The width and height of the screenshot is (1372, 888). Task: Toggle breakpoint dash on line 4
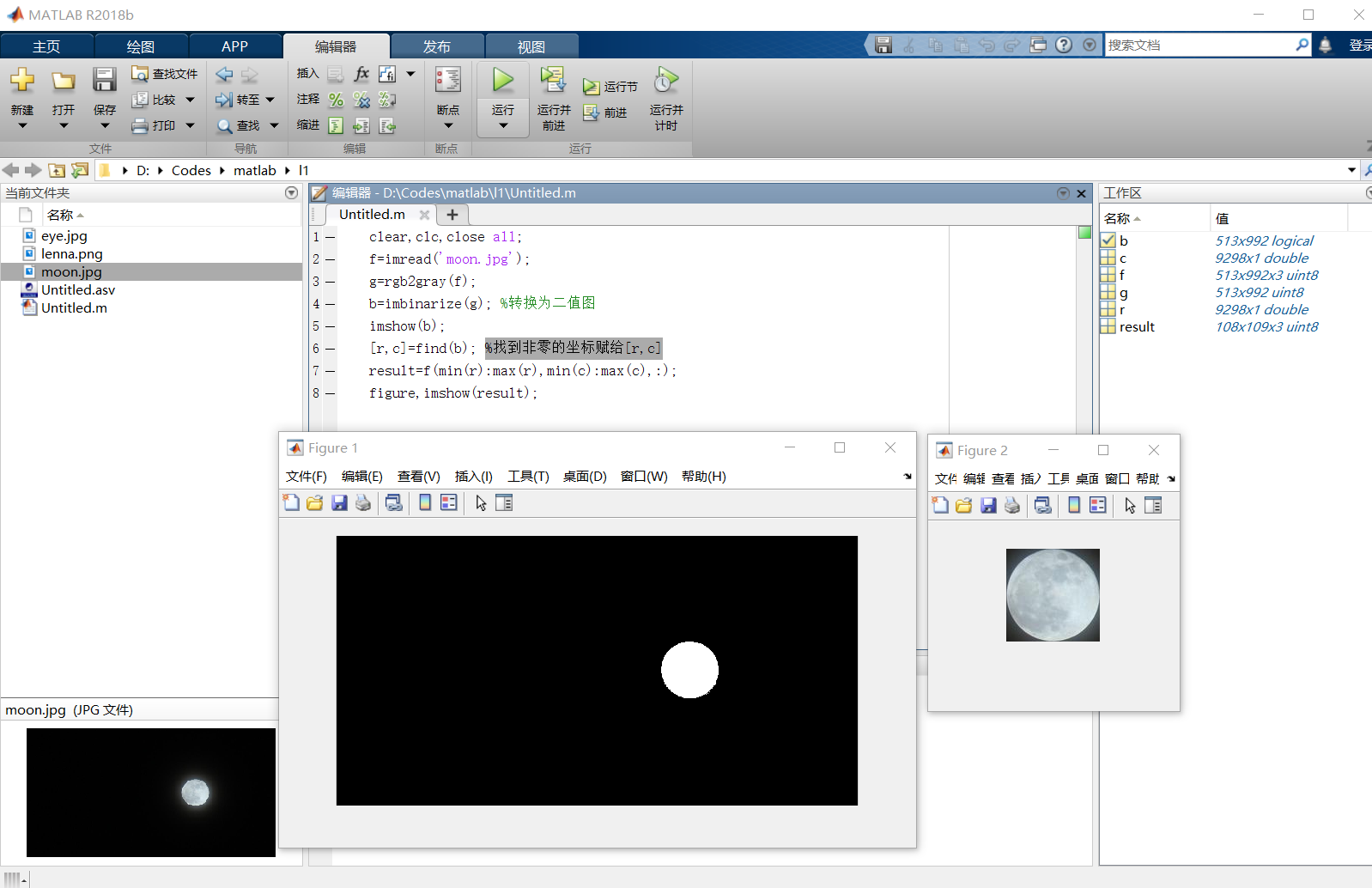[x=330, y=304]
